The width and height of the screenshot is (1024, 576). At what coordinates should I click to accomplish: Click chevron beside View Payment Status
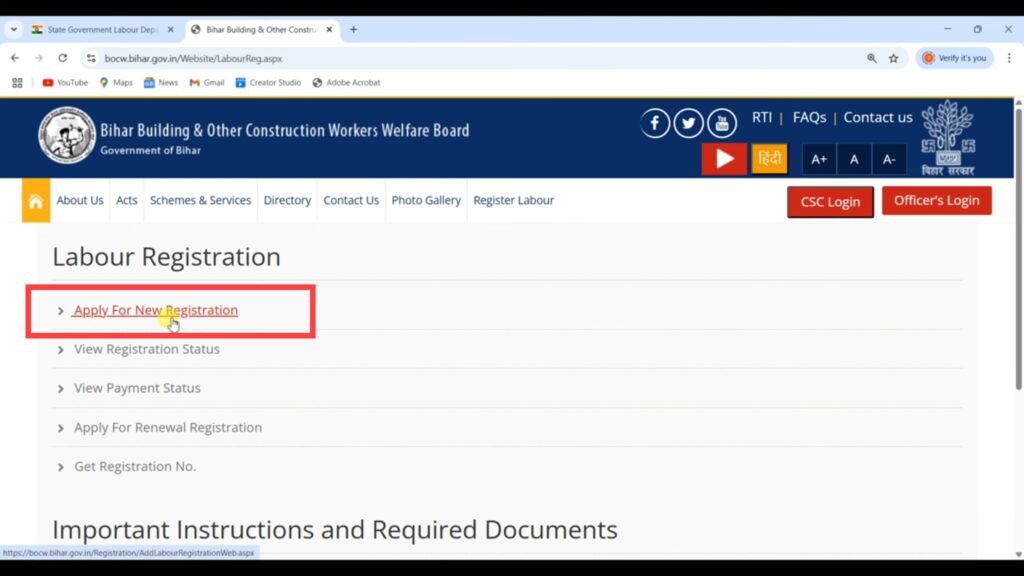point(61,389)
